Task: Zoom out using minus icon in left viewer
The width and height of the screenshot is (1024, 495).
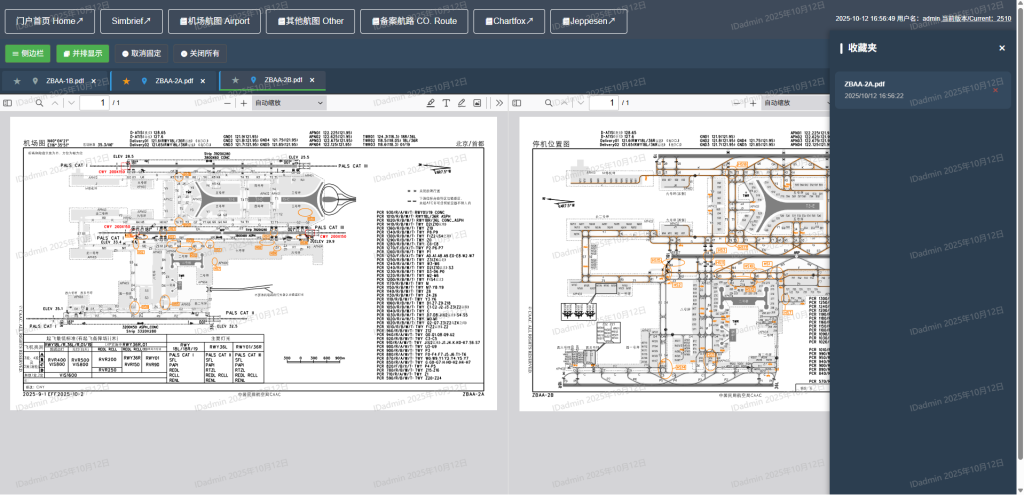Action: click(x=227, y=103)
